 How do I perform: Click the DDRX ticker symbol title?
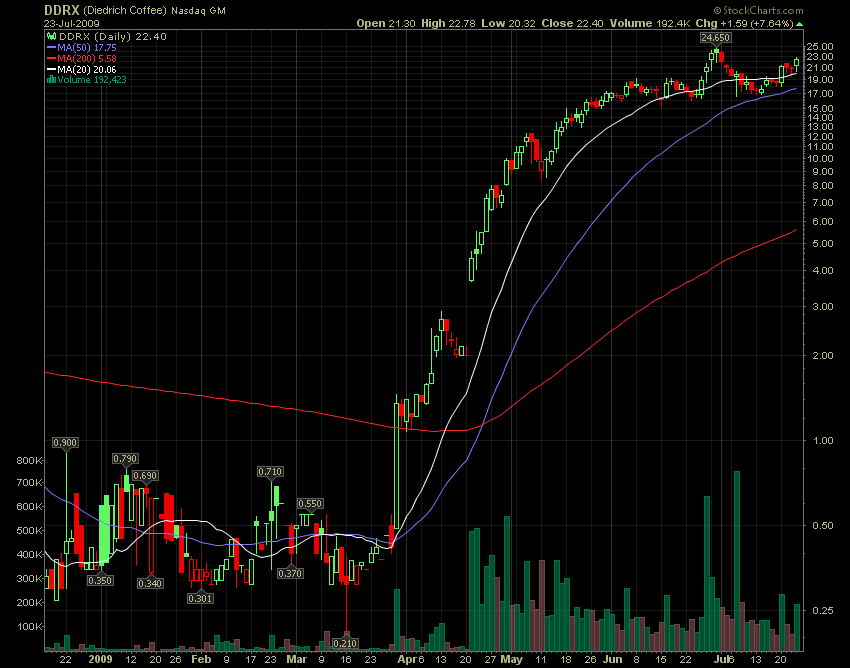tap(62, 10)
